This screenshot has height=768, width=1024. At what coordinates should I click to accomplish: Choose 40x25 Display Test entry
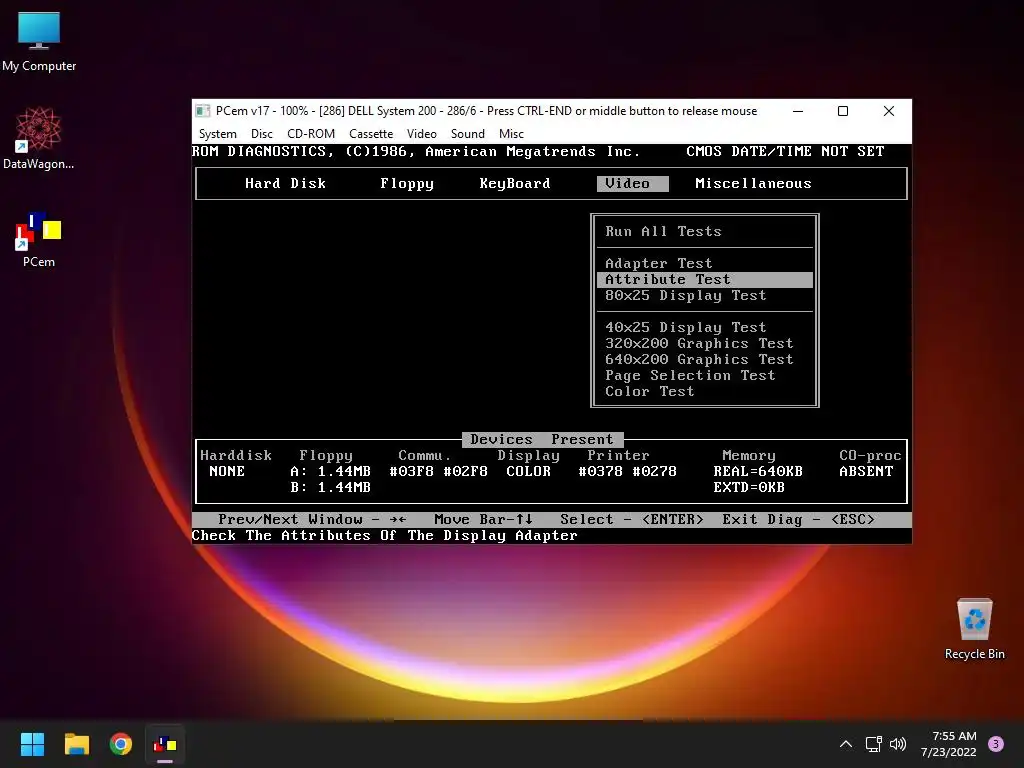685,327
